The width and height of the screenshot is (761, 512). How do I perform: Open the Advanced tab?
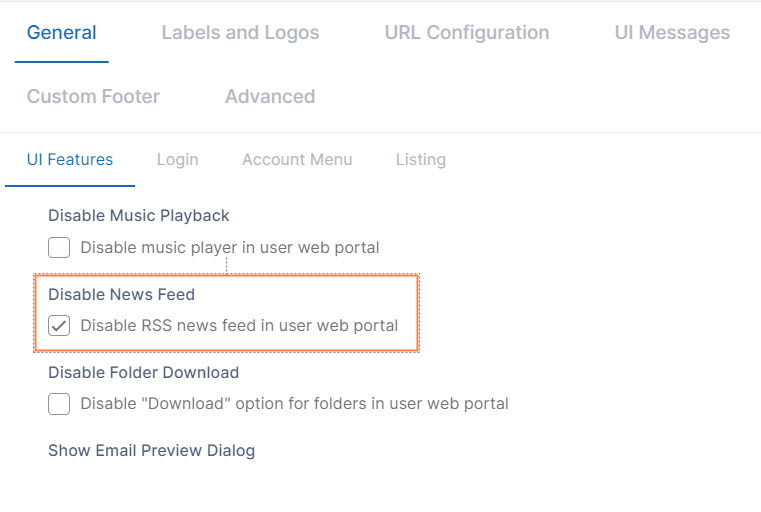pos(270,97)
